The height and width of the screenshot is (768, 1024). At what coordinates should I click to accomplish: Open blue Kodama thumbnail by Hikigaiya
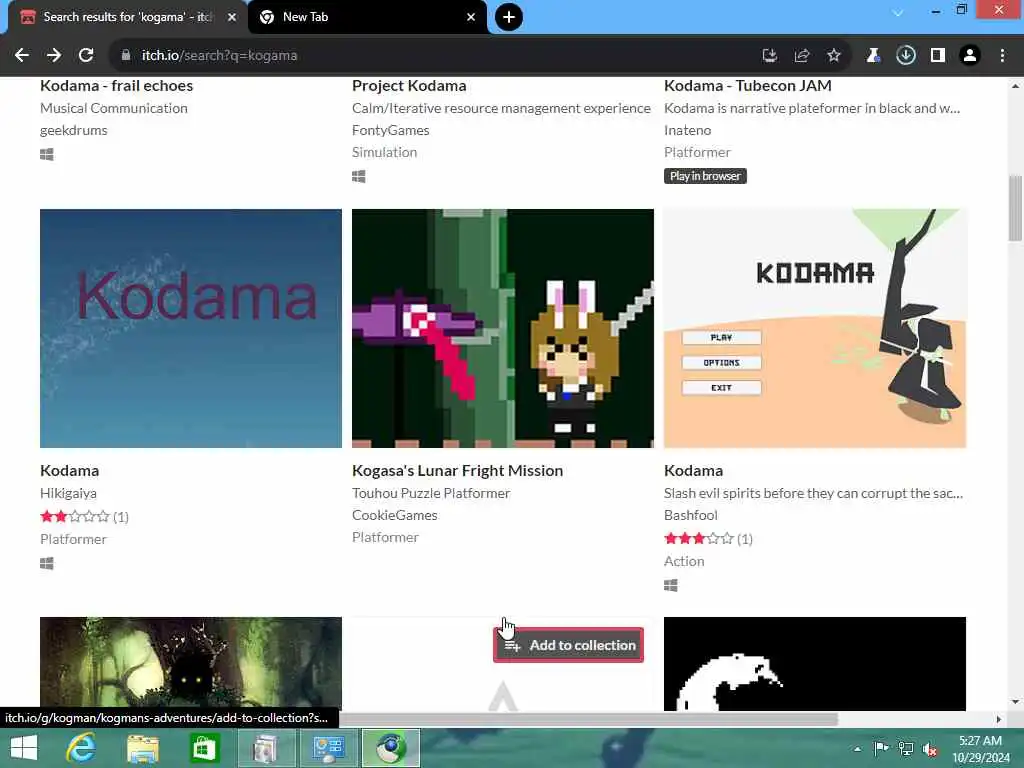(191, 328)
